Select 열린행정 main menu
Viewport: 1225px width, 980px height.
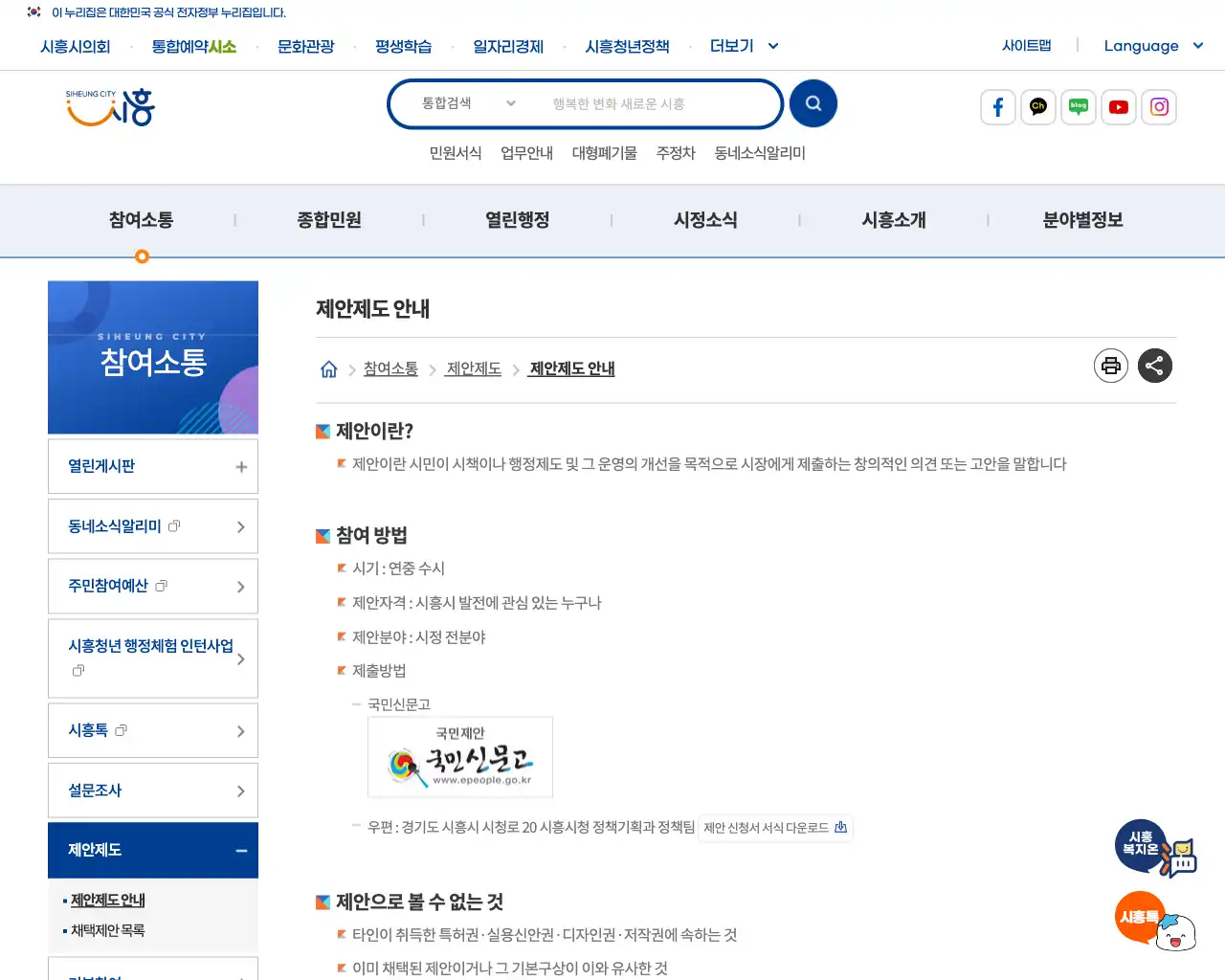[518, 220]
